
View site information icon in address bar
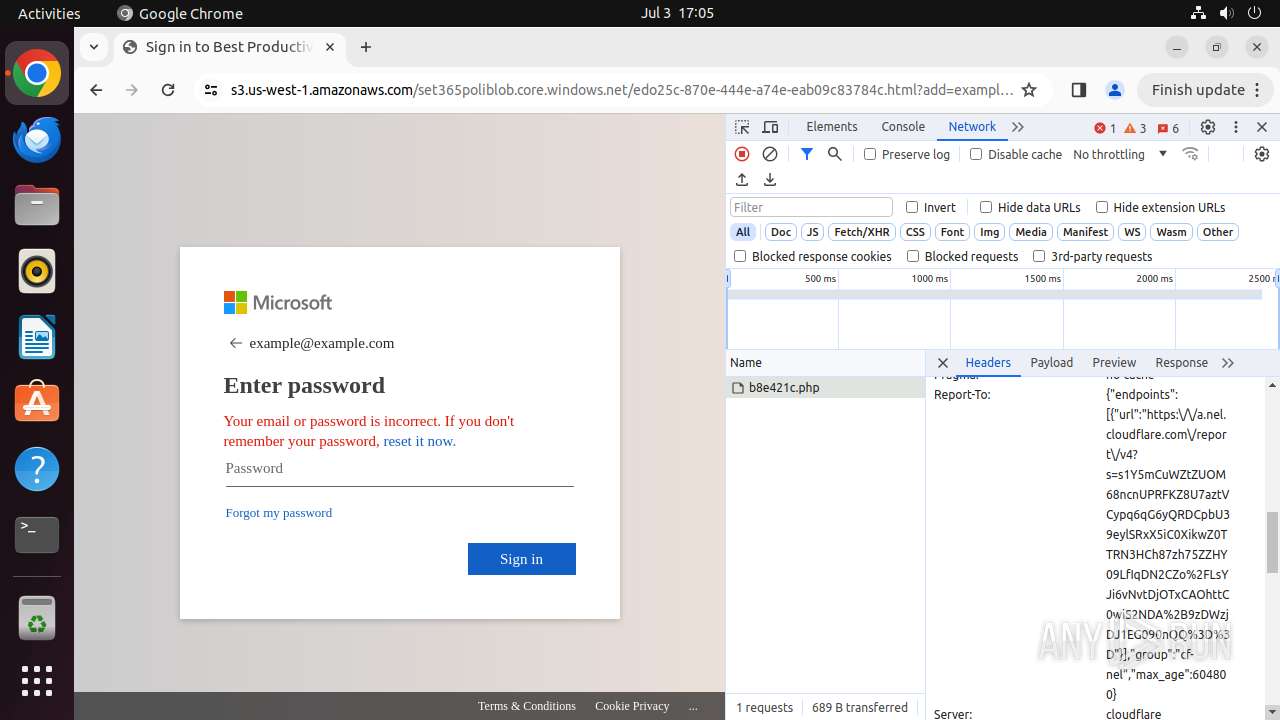point(210,90)
